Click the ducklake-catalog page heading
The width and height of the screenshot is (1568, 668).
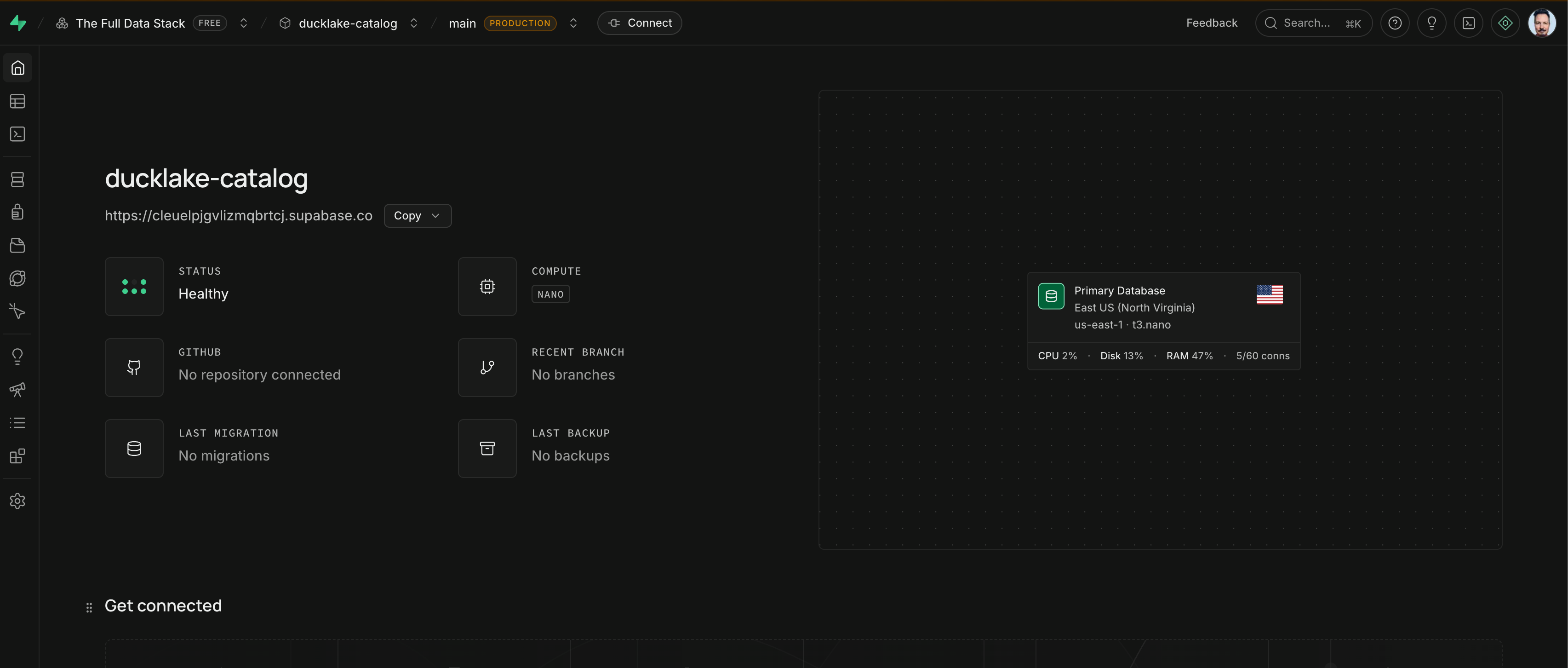pos(206,179)
